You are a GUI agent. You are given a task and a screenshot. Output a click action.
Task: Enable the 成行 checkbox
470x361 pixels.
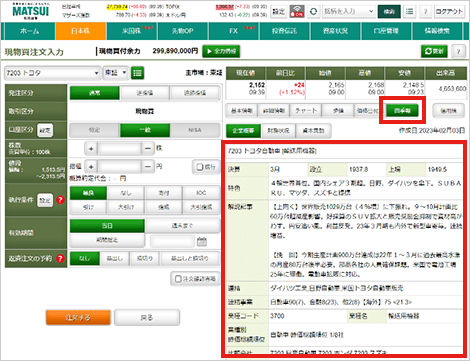tap(206, 167)
